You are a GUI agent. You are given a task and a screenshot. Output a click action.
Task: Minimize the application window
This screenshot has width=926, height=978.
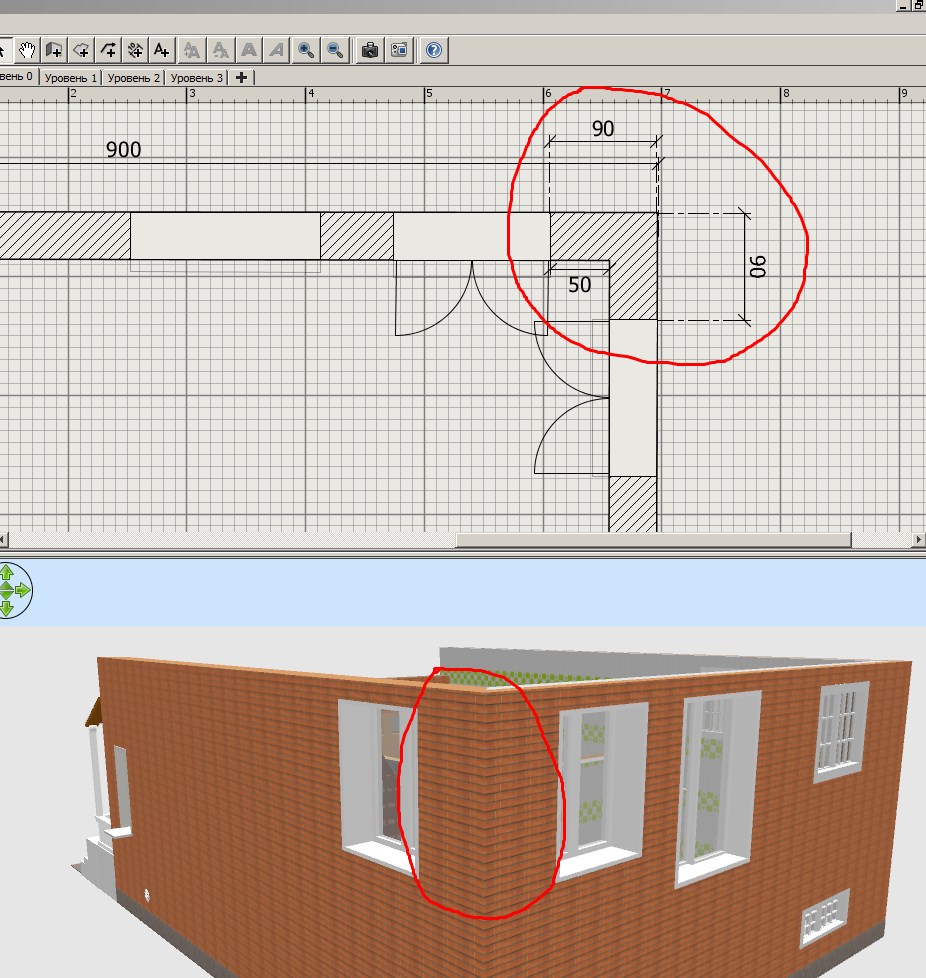(x=904, y=6)
